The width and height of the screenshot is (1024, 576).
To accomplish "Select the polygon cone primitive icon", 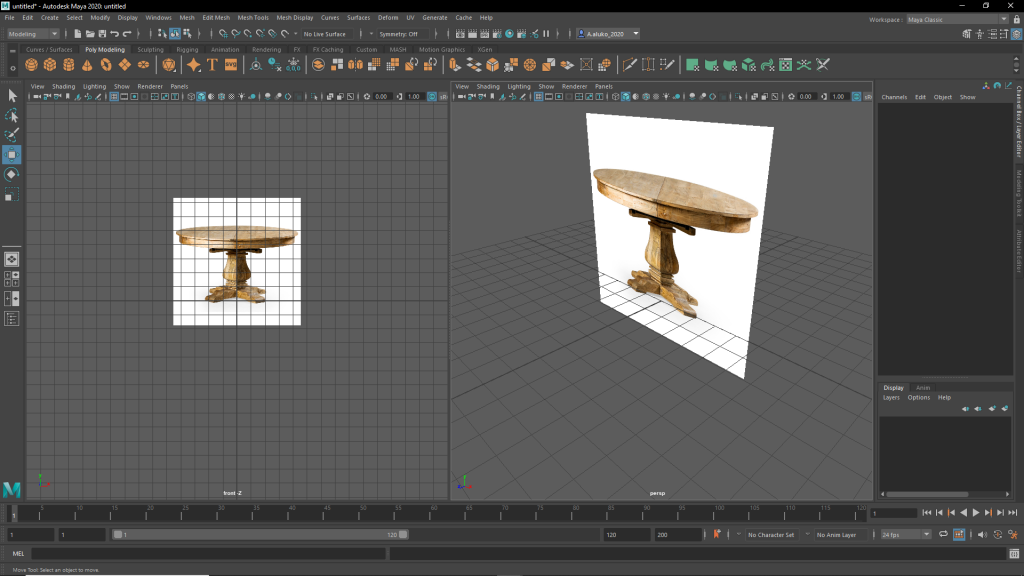I will (87, 65).
